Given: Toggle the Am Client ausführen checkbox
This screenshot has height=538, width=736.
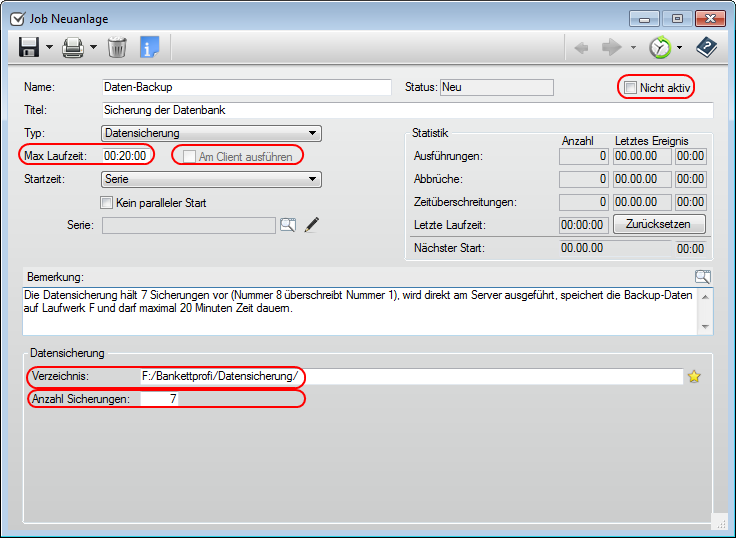Looking at the screenshot, I should 189,156.
